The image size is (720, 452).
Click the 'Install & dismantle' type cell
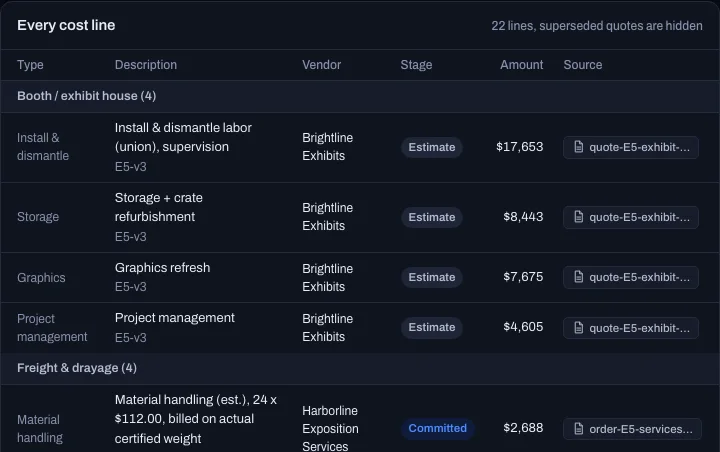(43, 147)
